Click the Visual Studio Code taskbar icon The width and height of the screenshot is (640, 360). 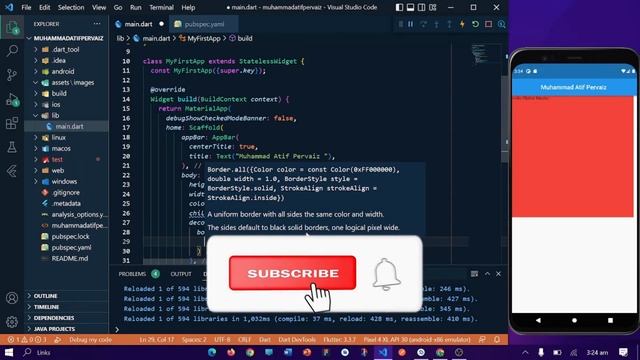click(382, 353)
